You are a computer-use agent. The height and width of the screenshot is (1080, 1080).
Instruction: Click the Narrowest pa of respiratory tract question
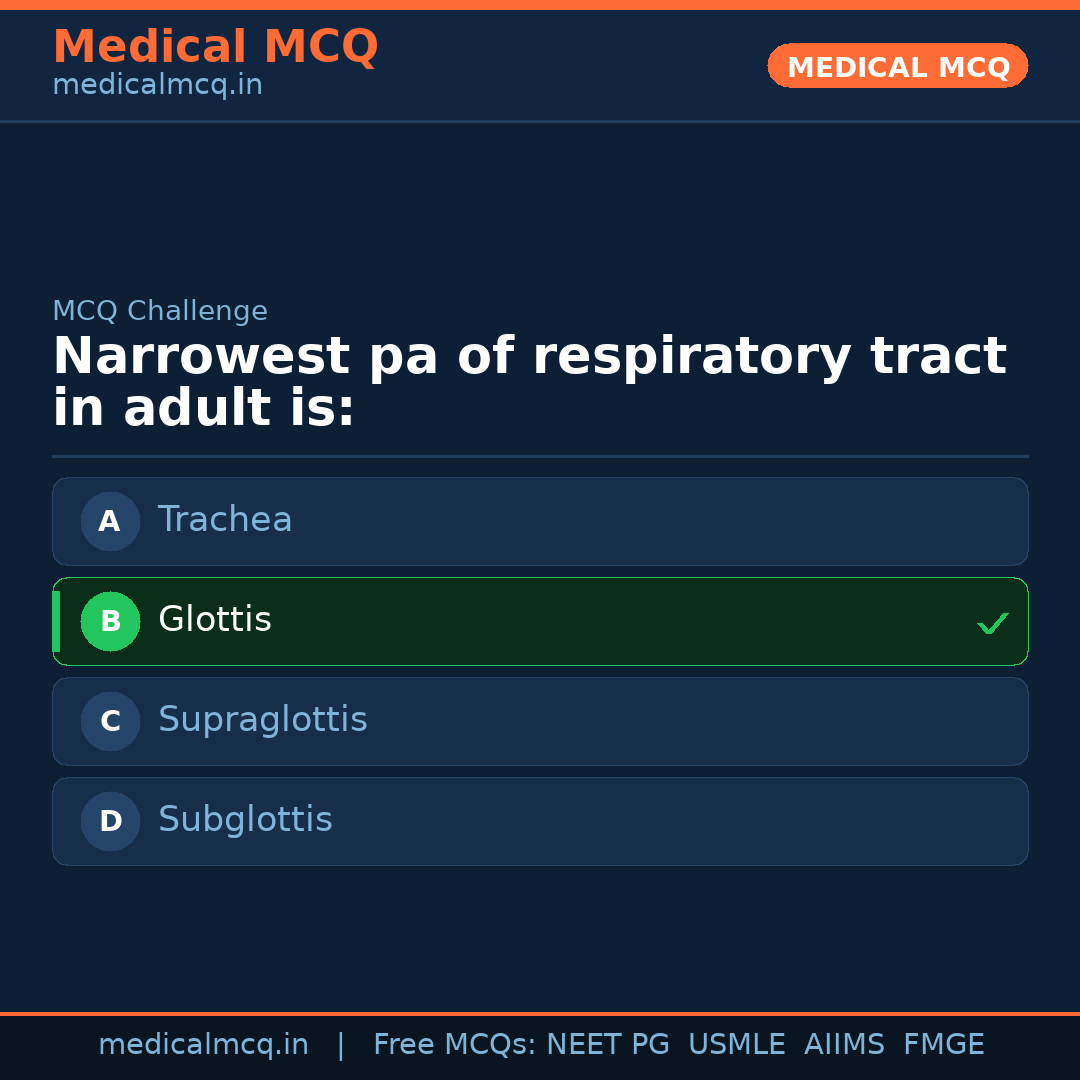(x=529, y=382)
